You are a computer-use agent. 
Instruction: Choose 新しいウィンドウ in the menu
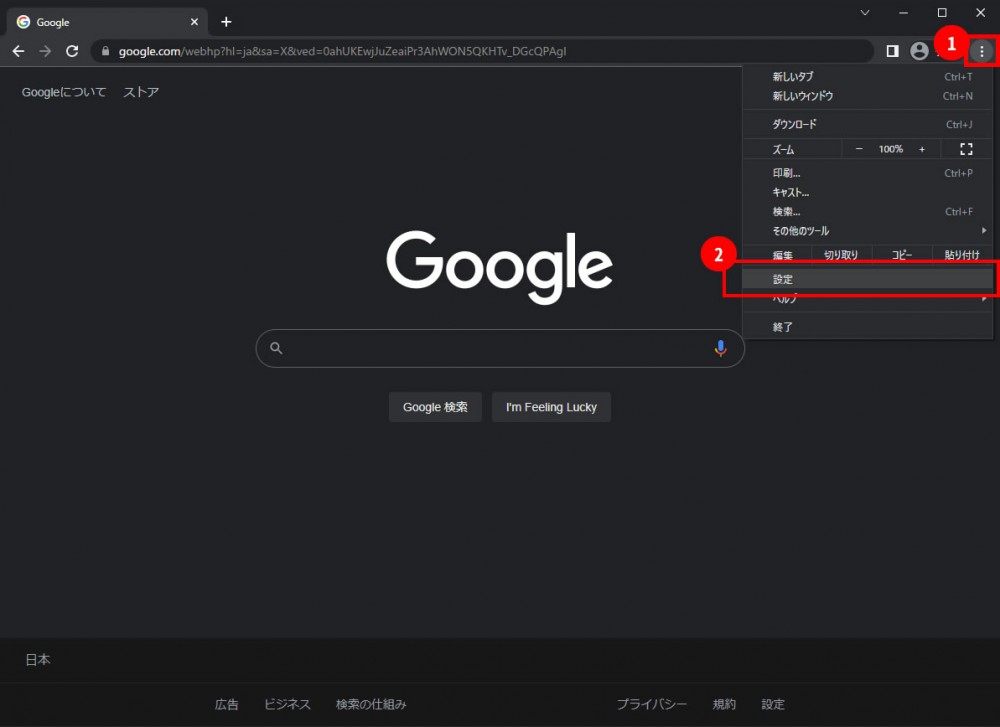pyautogui.click(x=867, y=96)
